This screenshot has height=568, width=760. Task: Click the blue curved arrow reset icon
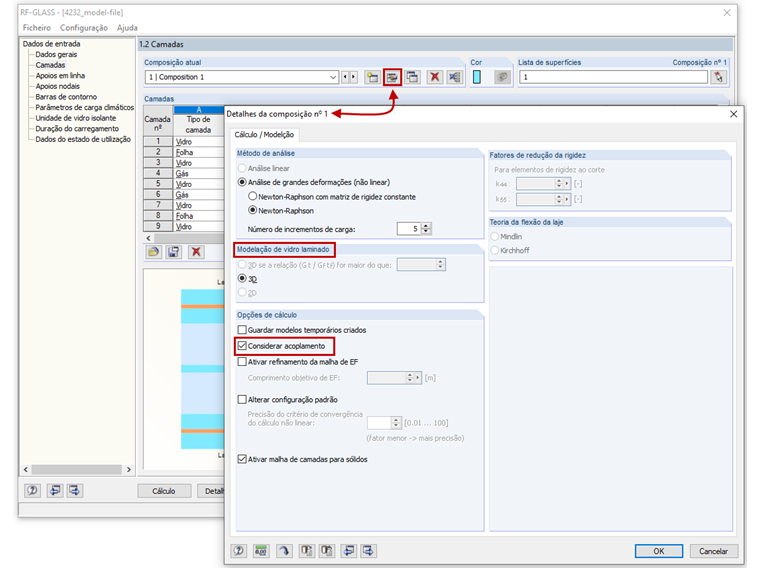point(284,551)
